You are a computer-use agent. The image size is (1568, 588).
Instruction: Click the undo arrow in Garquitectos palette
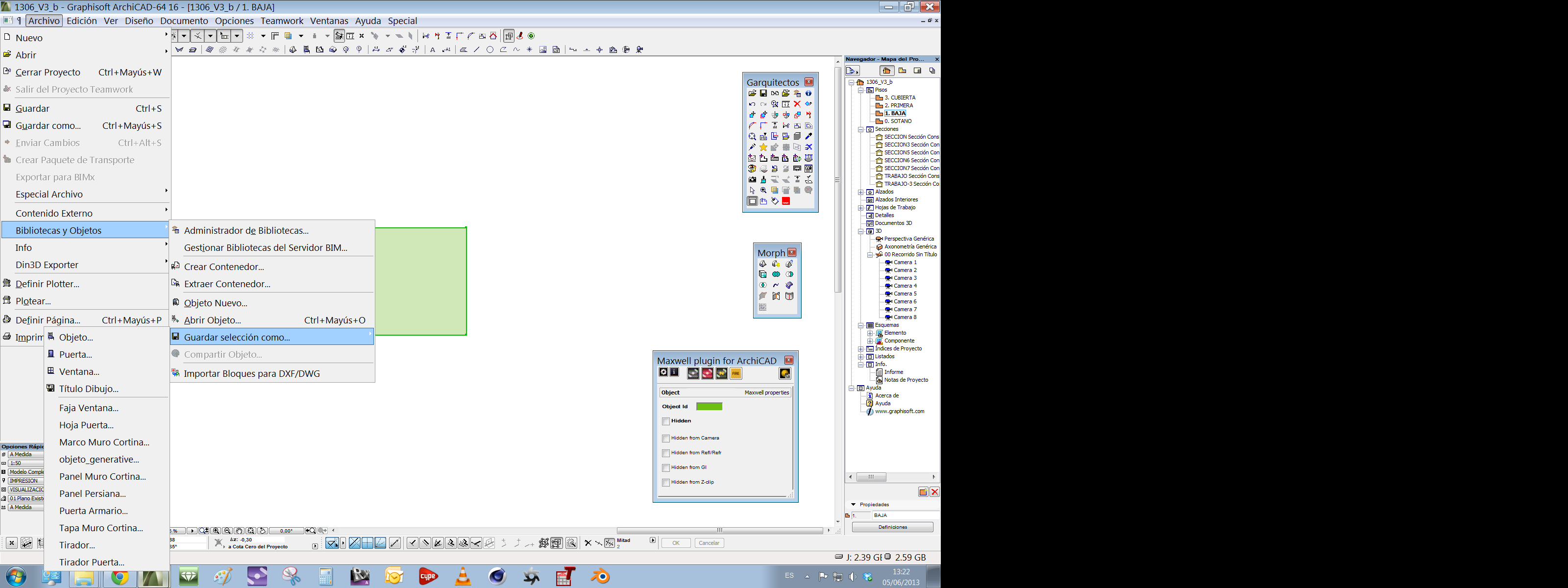click(x=752, y=104)
